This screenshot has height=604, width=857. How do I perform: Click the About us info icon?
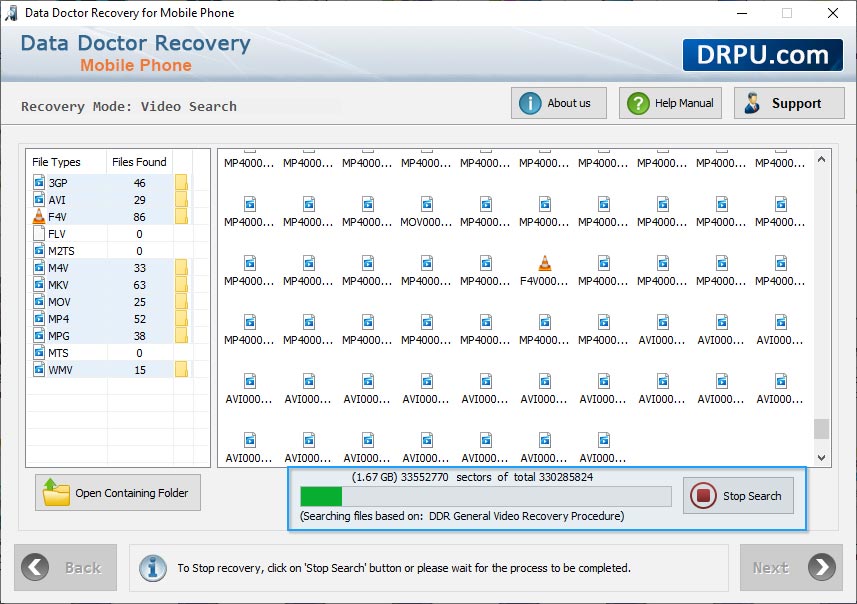click(x=530, y=103)
